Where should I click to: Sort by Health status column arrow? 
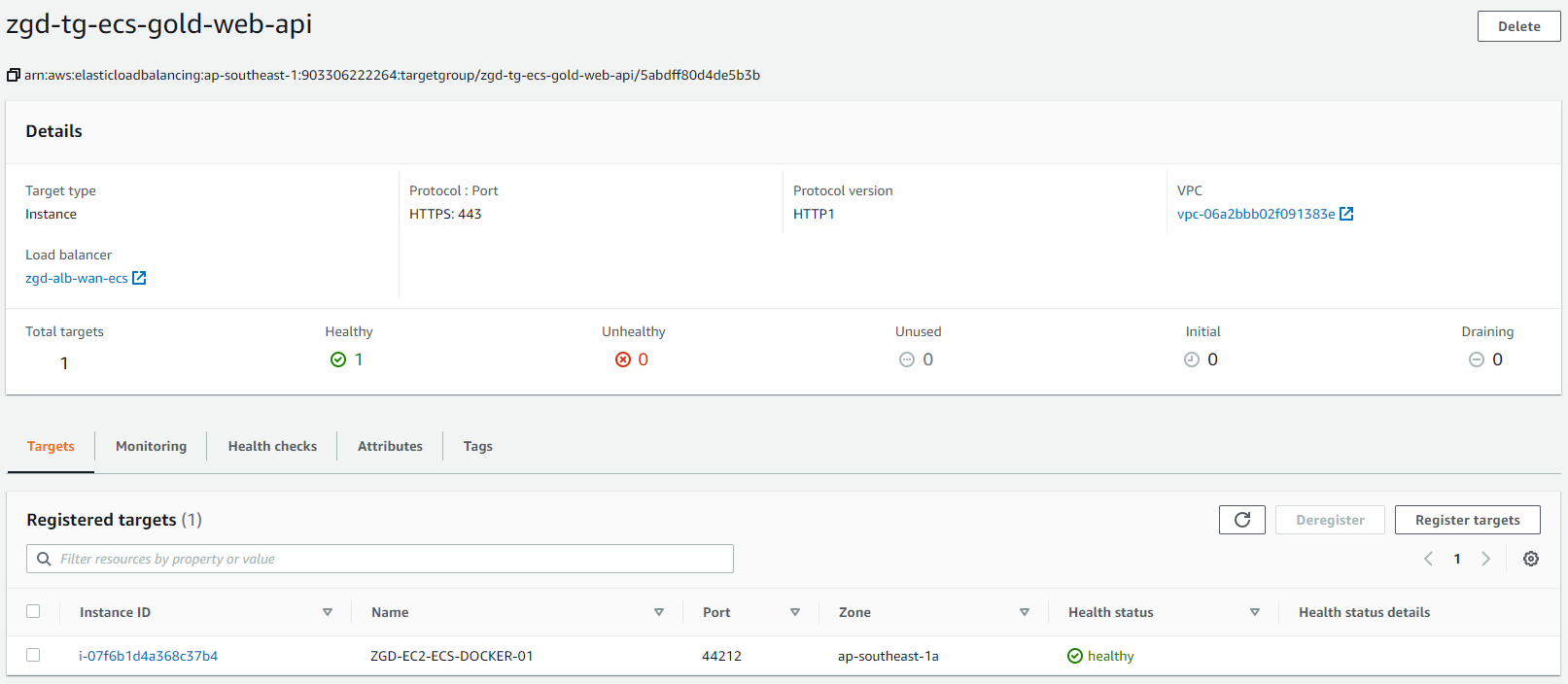(1255, 612)
